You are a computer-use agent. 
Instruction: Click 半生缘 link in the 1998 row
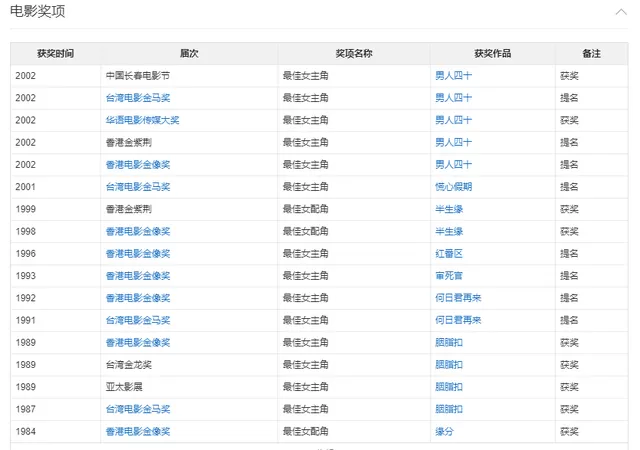[449, 232]
